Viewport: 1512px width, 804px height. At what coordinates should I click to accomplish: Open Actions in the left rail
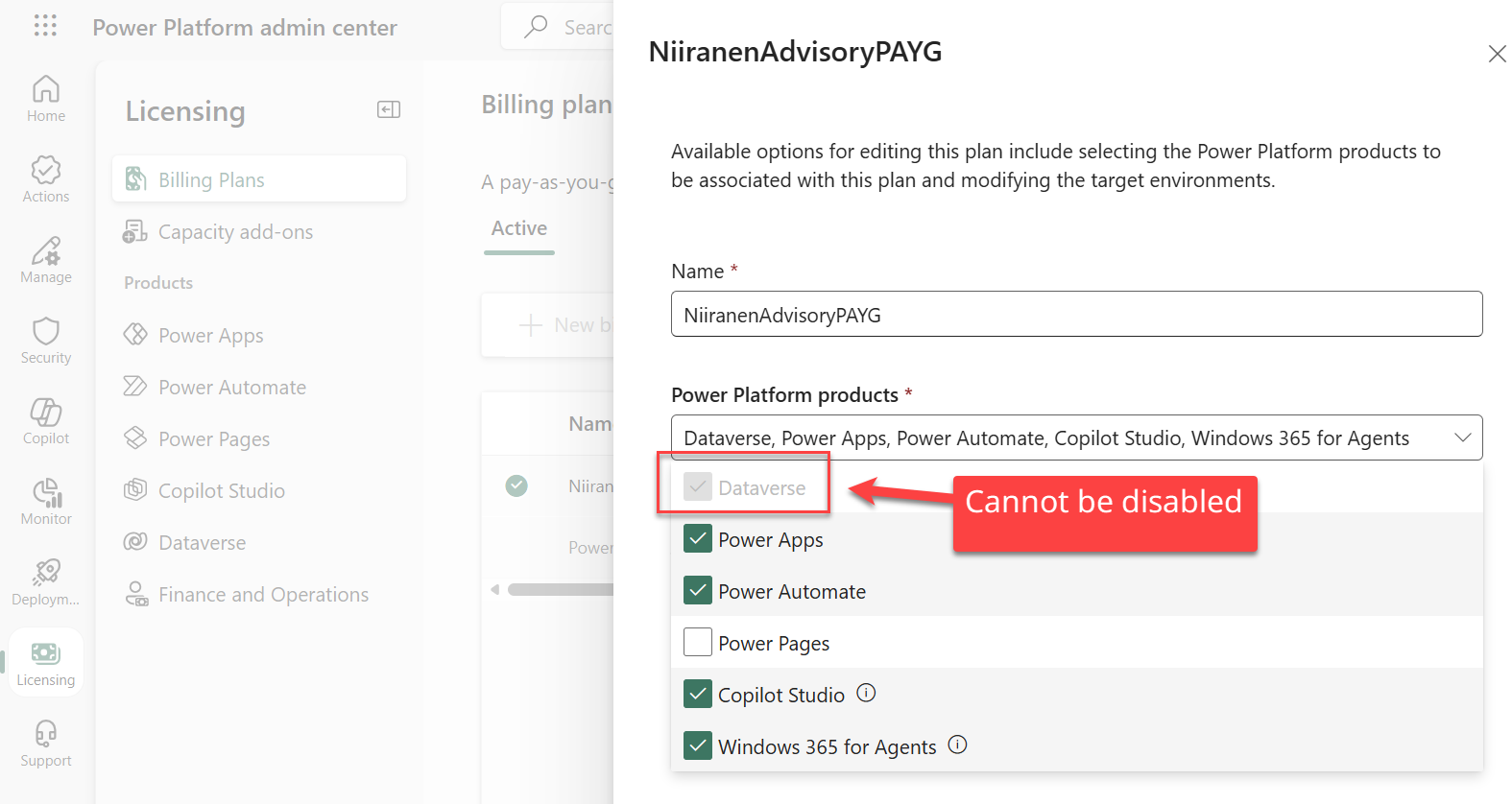[x=46, y=179]
